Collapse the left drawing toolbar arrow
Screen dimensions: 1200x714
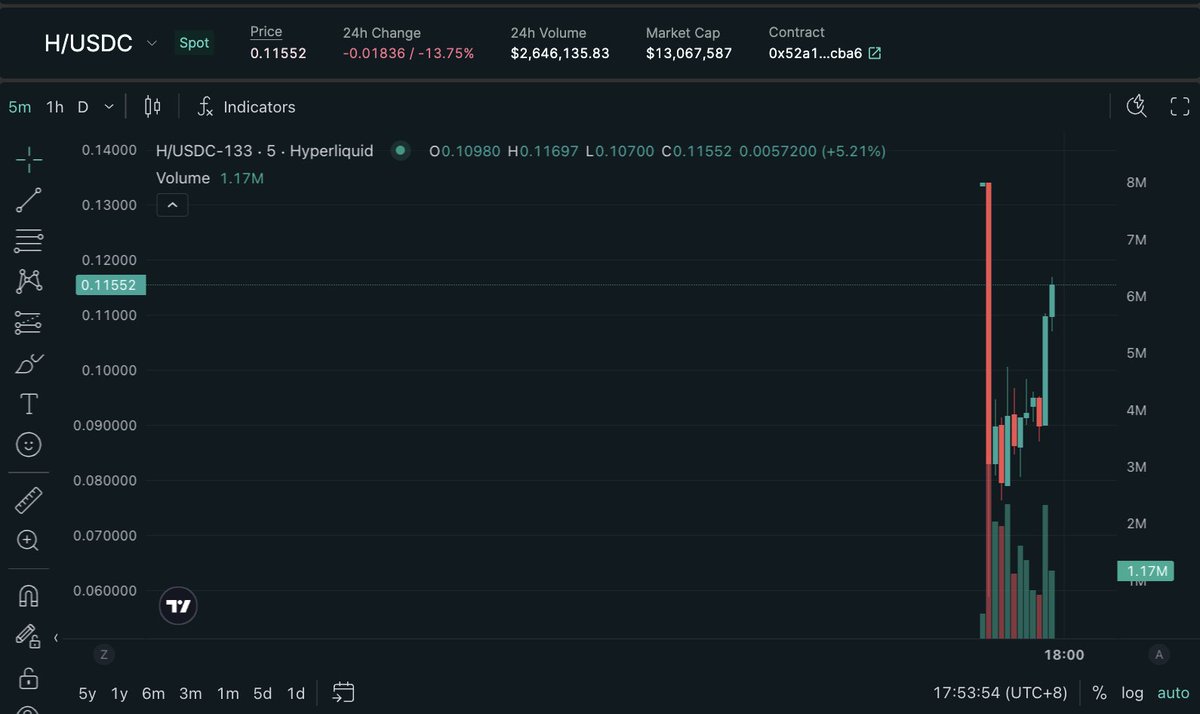pos(56,637)
